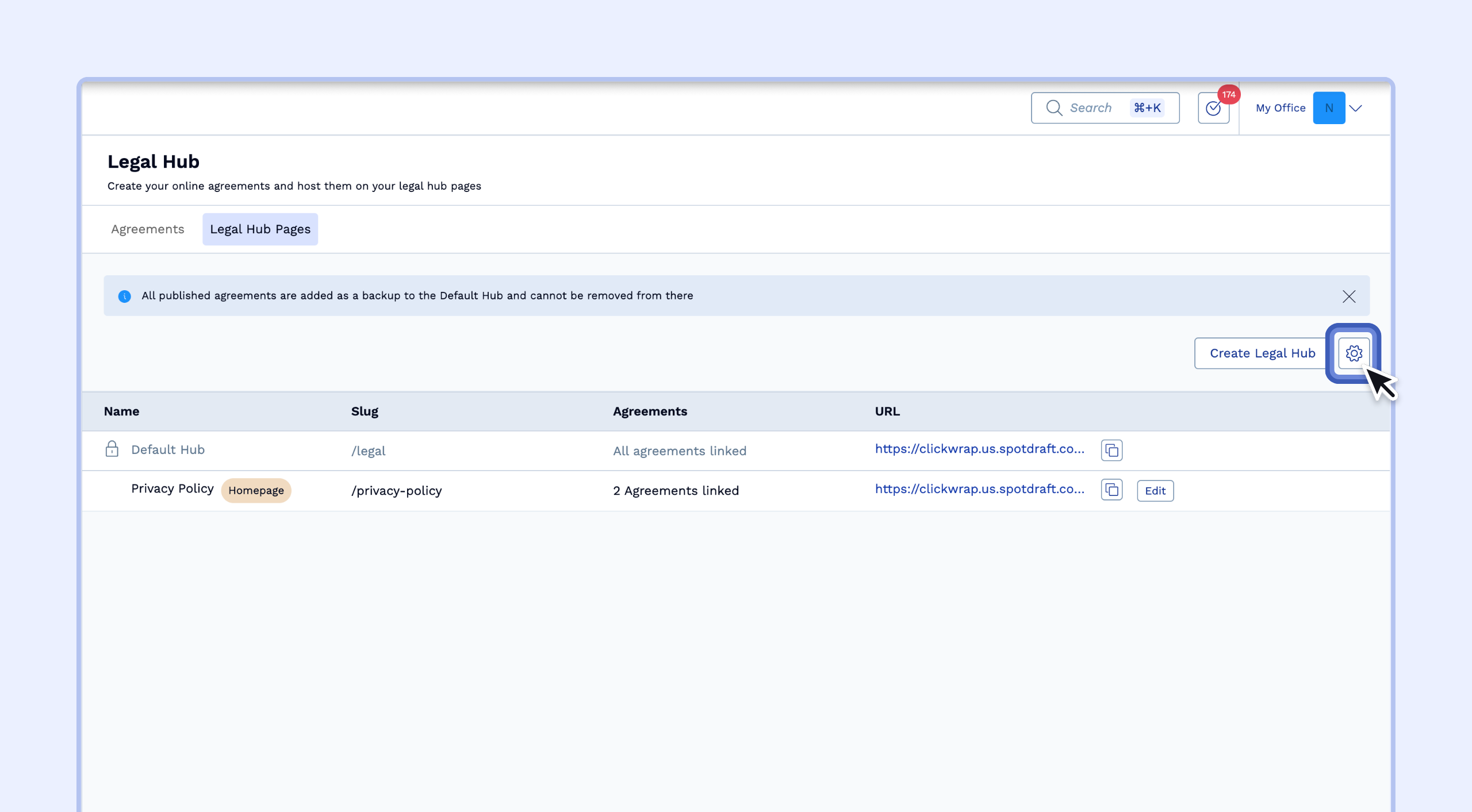The width and height of the screenshot is (1472, 812).
Task: Click the Homepage badge on Privacy Policy
Action: tap(256, 490)
